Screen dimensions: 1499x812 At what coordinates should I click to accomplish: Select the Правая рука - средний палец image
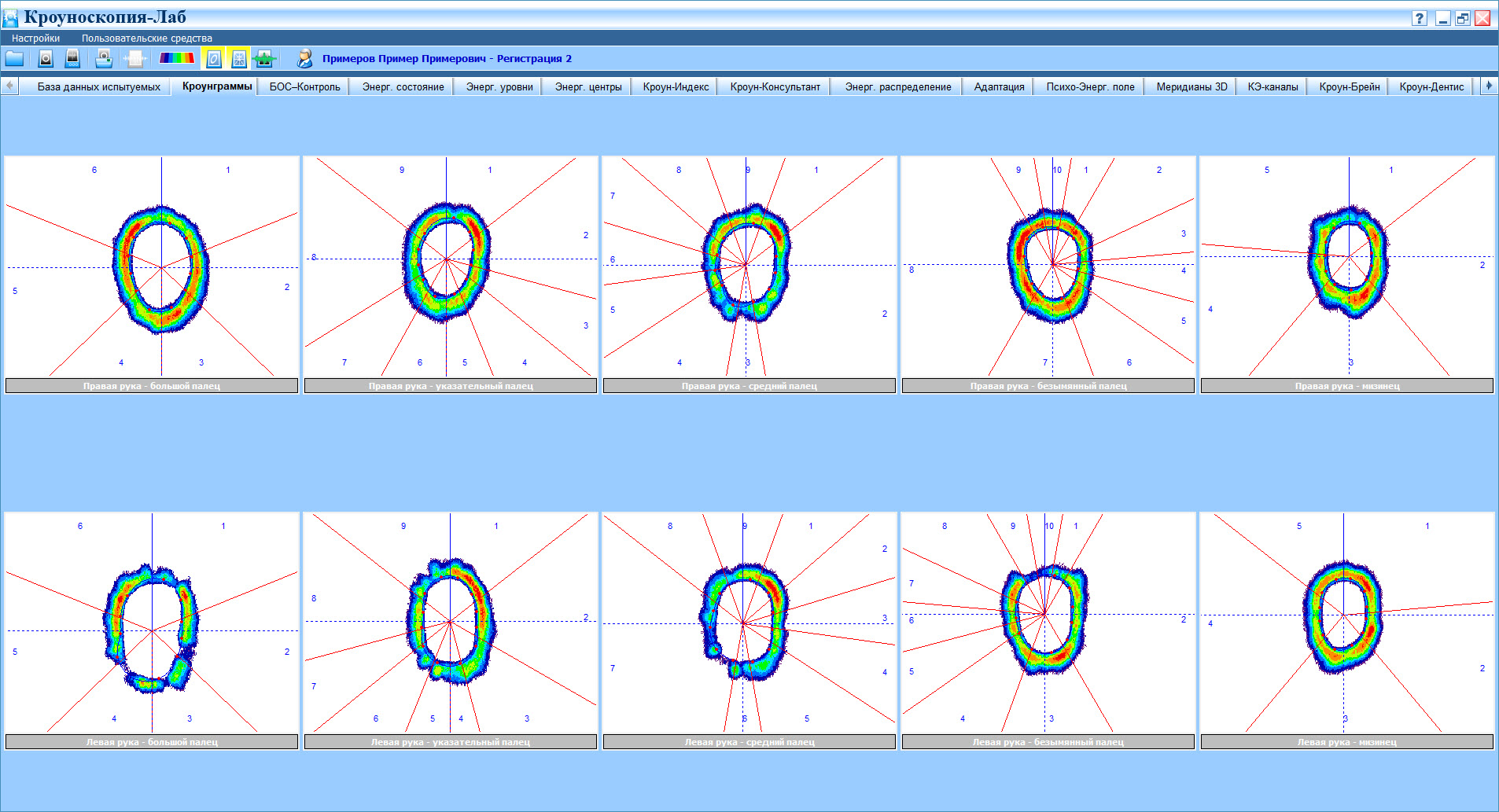pyautogui.click(x=749, y=274)
